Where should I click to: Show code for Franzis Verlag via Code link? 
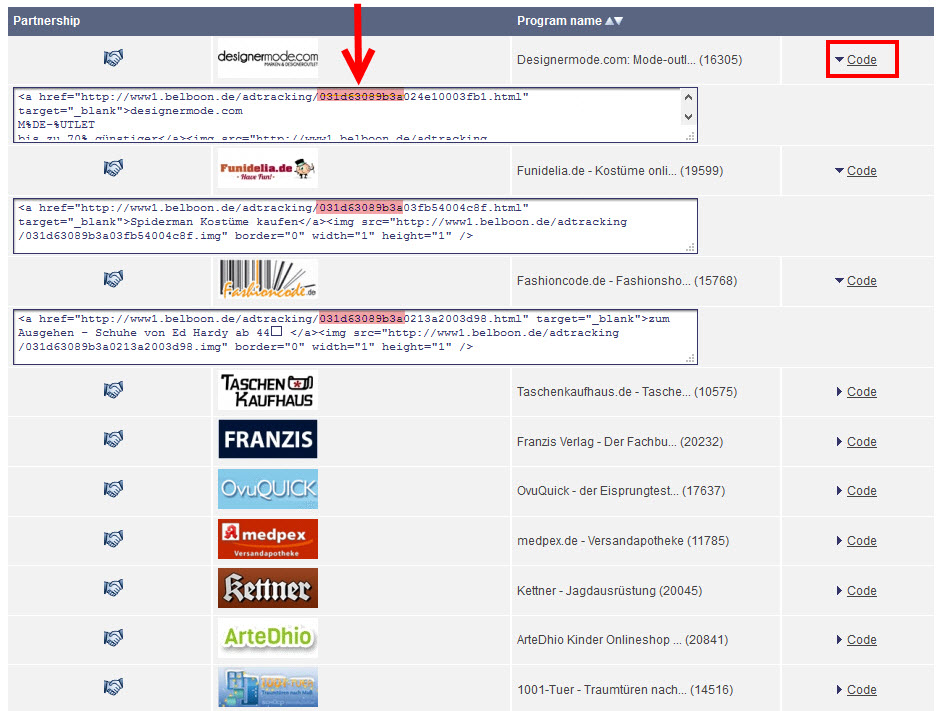pyautogui.click(x=861, y=442)
